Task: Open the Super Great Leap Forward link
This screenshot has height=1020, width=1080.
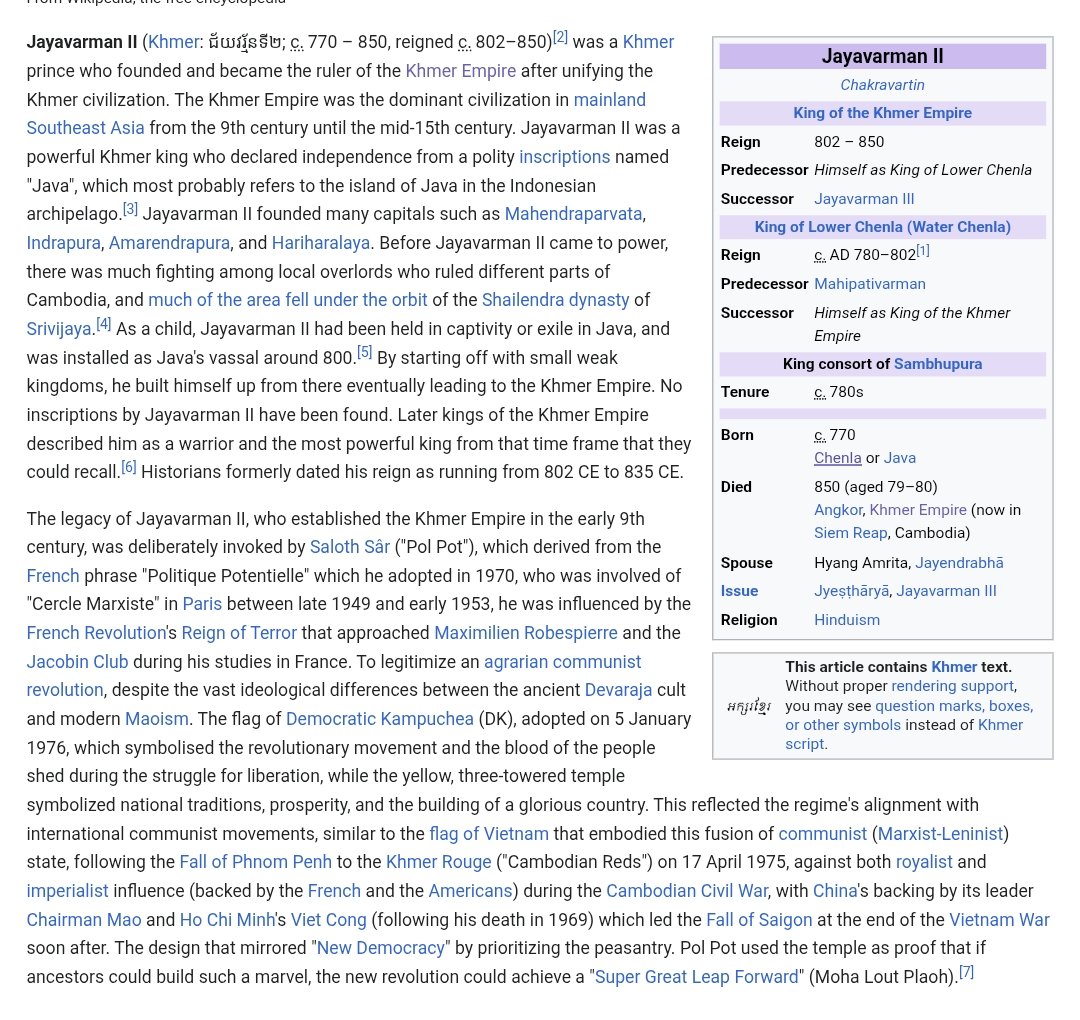Action: click(696, 977)
